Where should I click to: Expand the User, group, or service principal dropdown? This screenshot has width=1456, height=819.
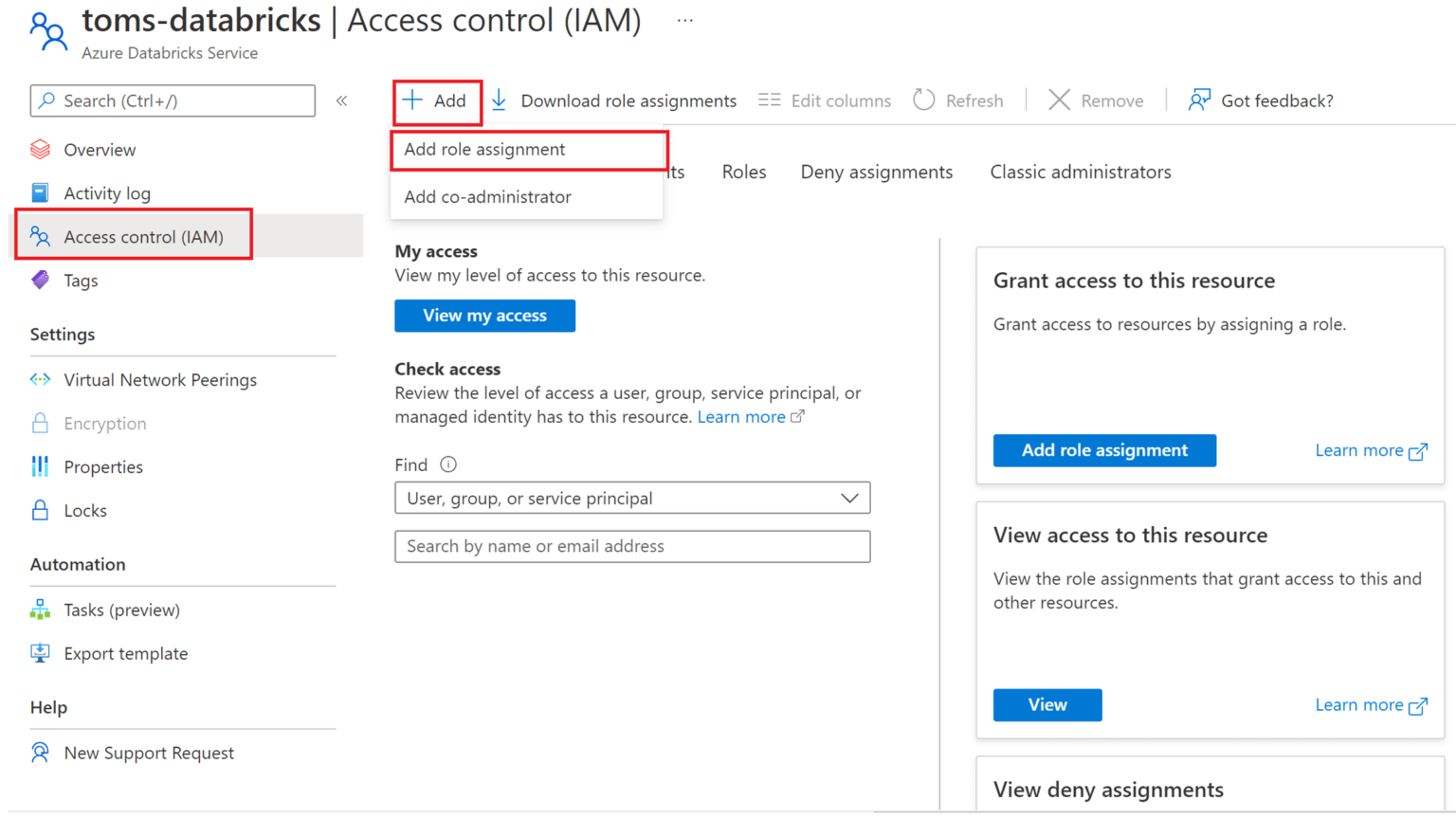click(x=846, y=498)
